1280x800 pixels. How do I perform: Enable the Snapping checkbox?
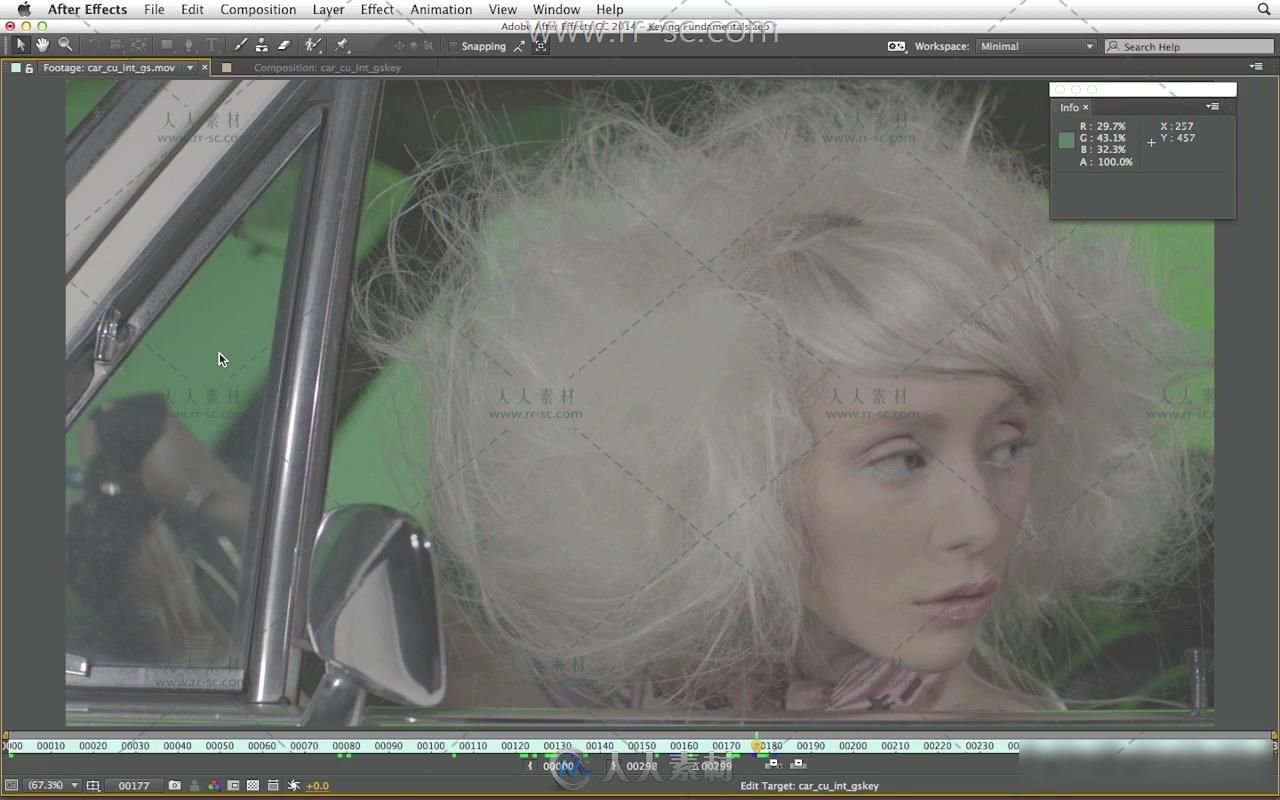click(x=453, y=46)
